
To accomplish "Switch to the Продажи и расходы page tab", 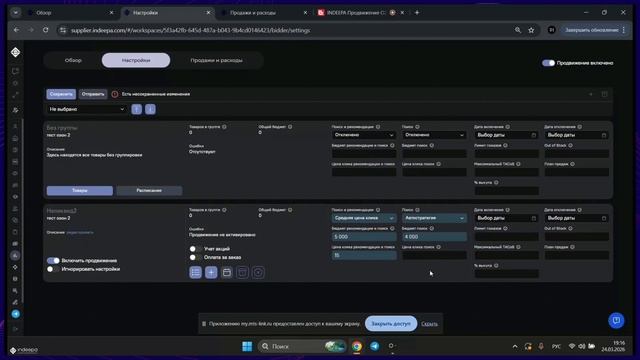I will coord(216,60).
